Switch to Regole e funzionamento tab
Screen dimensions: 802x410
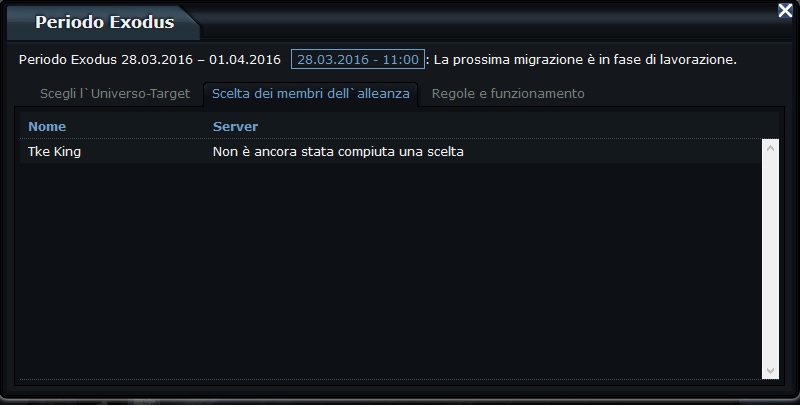click(x=508, y=94)
